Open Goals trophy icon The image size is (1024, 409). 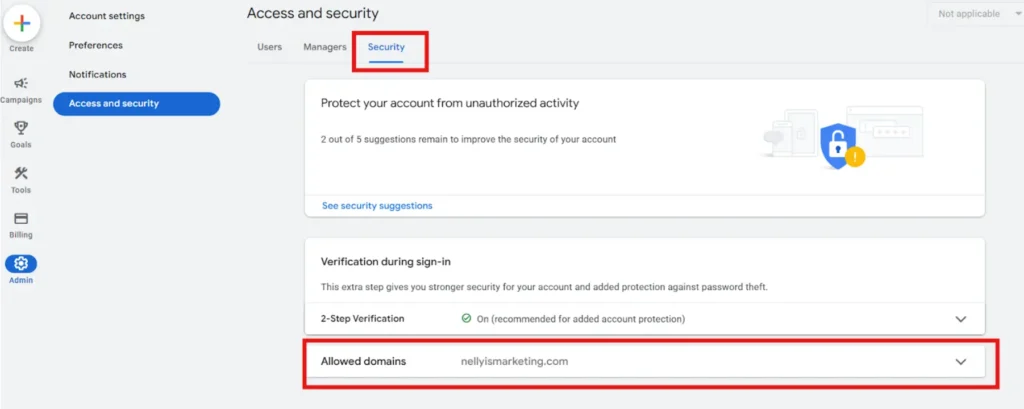click(x=21, y=127)
